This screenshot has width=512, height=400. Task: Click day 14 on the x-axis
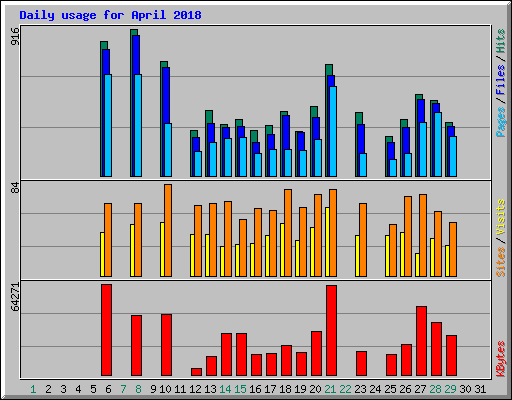point(225,389)
